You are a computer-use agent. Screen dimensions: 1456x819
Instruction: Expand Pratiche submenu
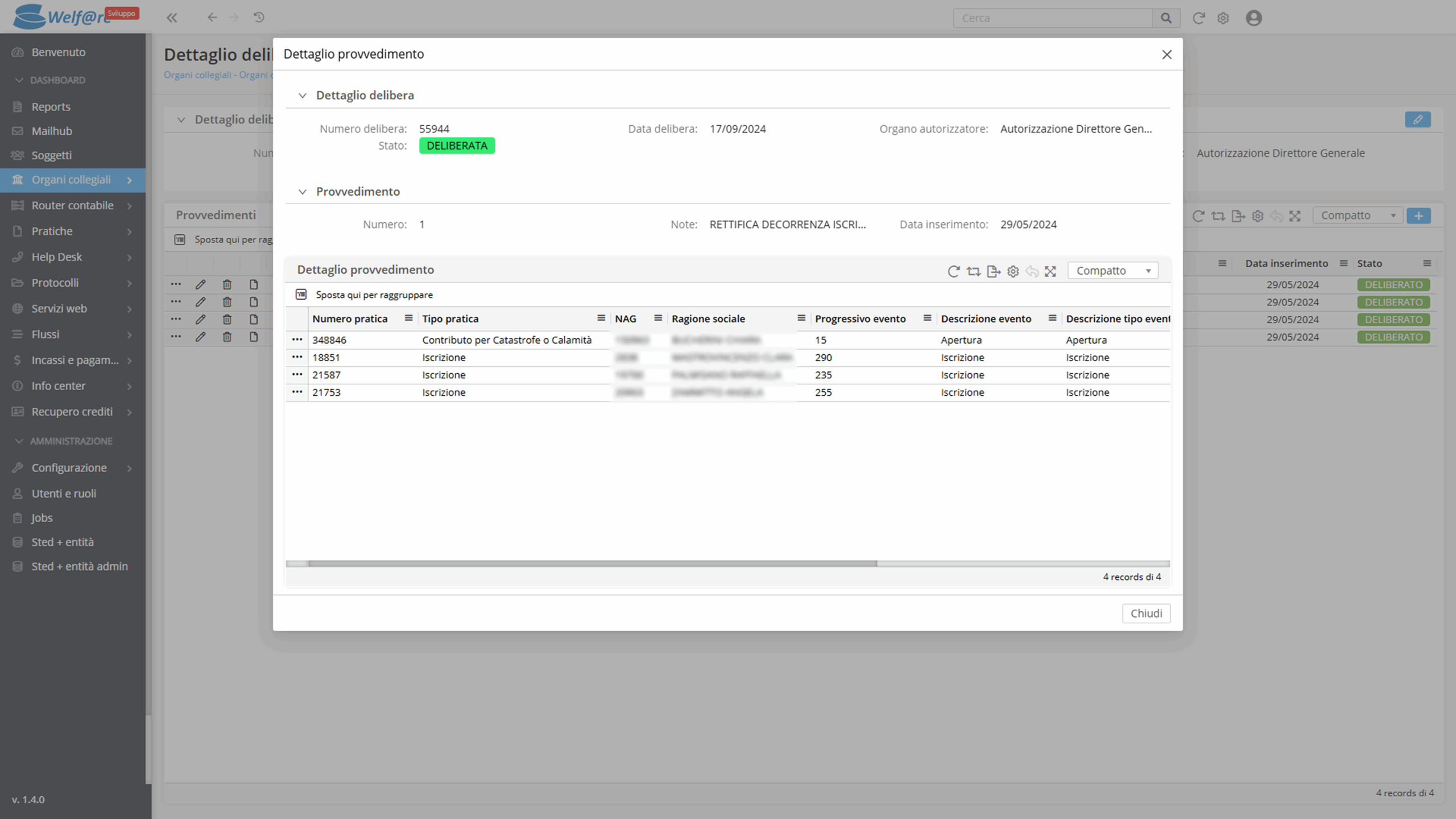point(130,231)
